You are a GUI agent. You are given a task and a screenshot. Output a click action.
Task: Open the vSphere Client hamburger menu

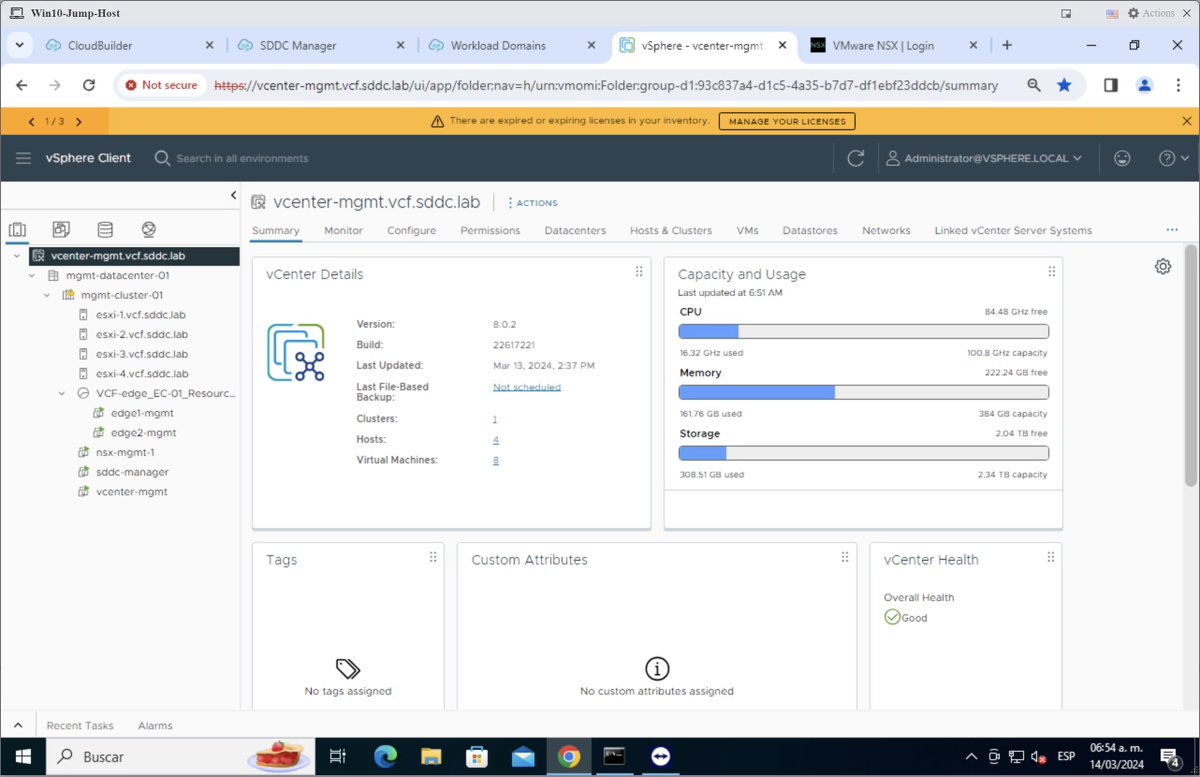pos(24,158)
